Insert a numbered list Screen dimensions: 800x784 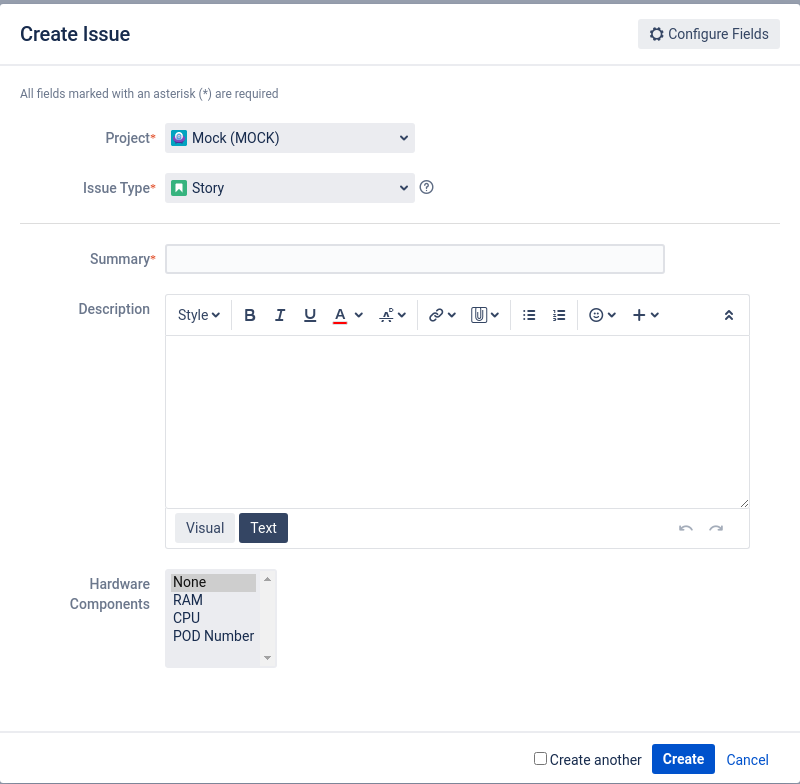559,315
